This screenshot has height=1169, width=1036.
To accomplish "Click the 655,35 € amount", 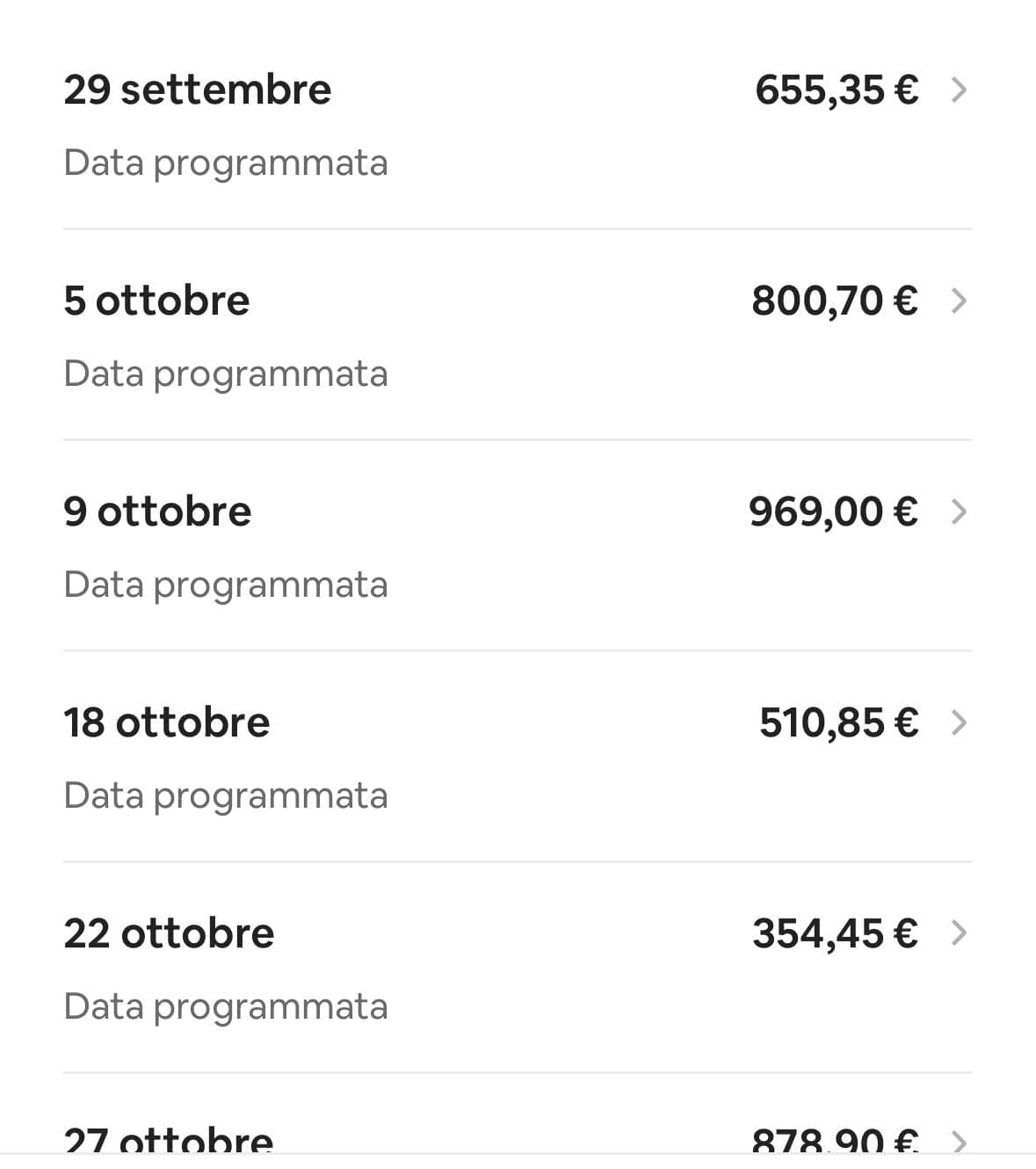I will click(837, 90).
